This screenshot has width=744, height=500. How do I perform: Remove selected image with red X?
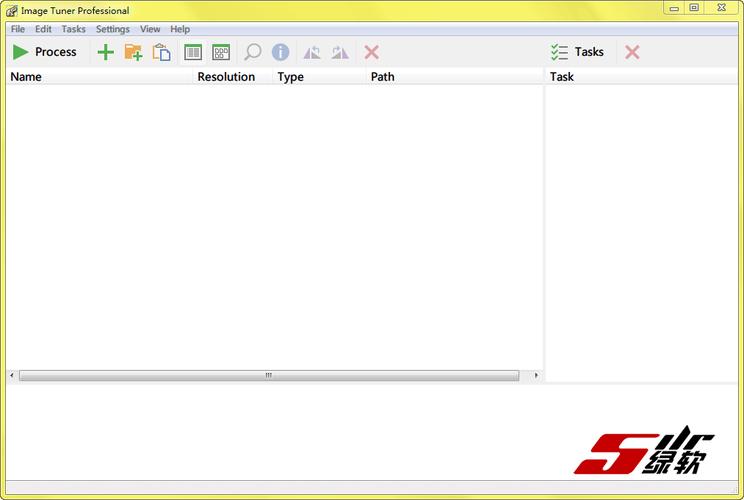pos(372,52)
